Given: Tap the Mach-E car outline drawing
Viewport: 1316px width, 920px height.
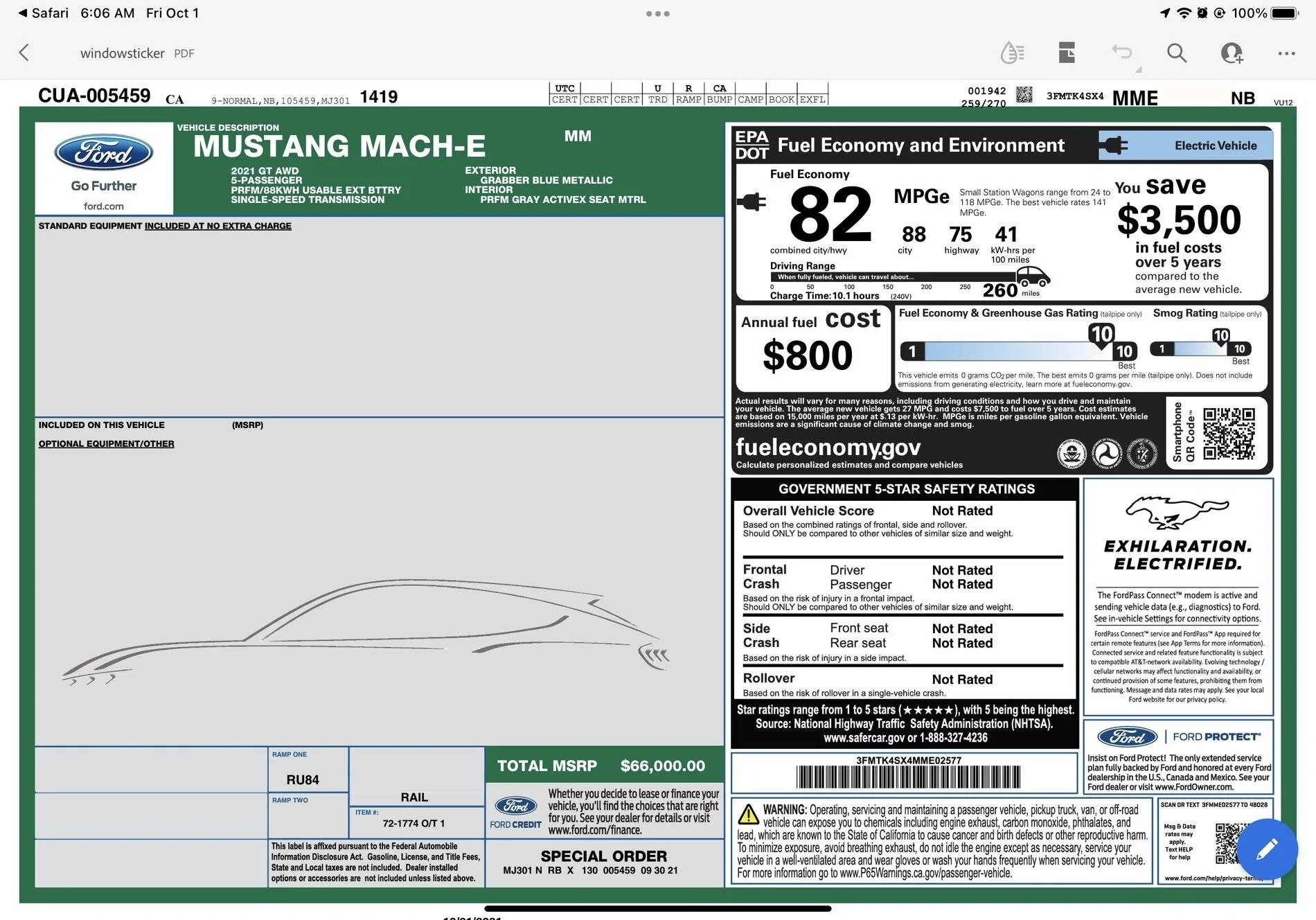Looking at the screenshot, I should 366,631.
